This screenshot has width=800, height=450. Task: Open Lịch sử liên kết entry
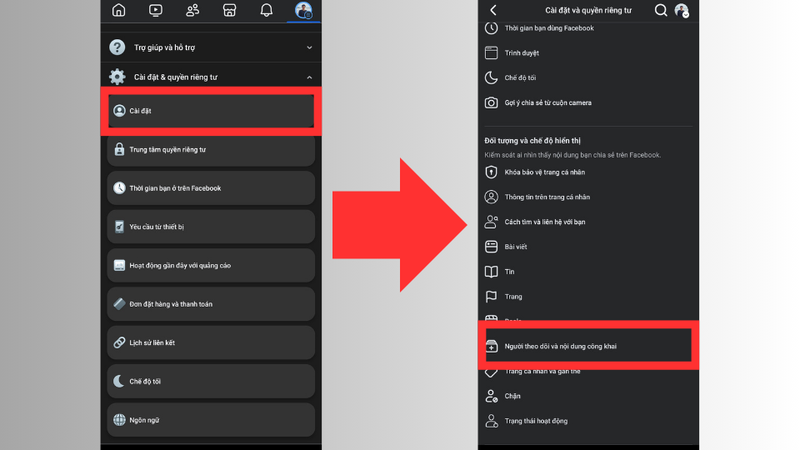pos(211,343)
